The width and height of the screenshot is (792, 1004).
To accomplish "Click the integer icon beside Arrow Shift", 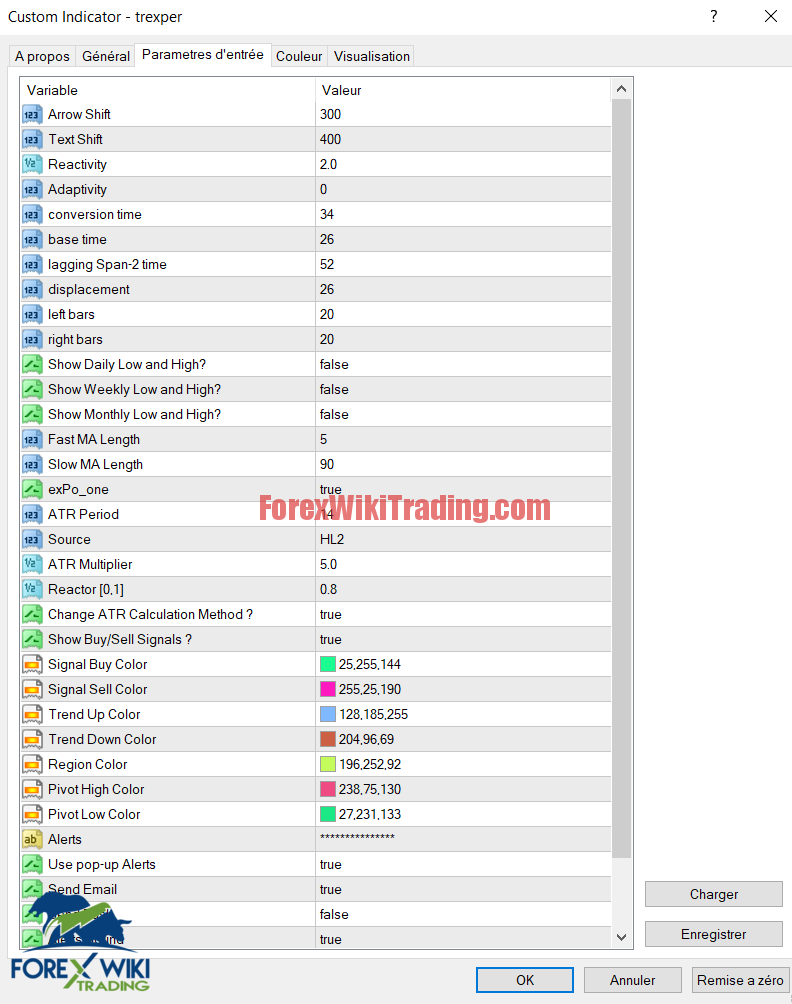I will (x=32, y=115).
